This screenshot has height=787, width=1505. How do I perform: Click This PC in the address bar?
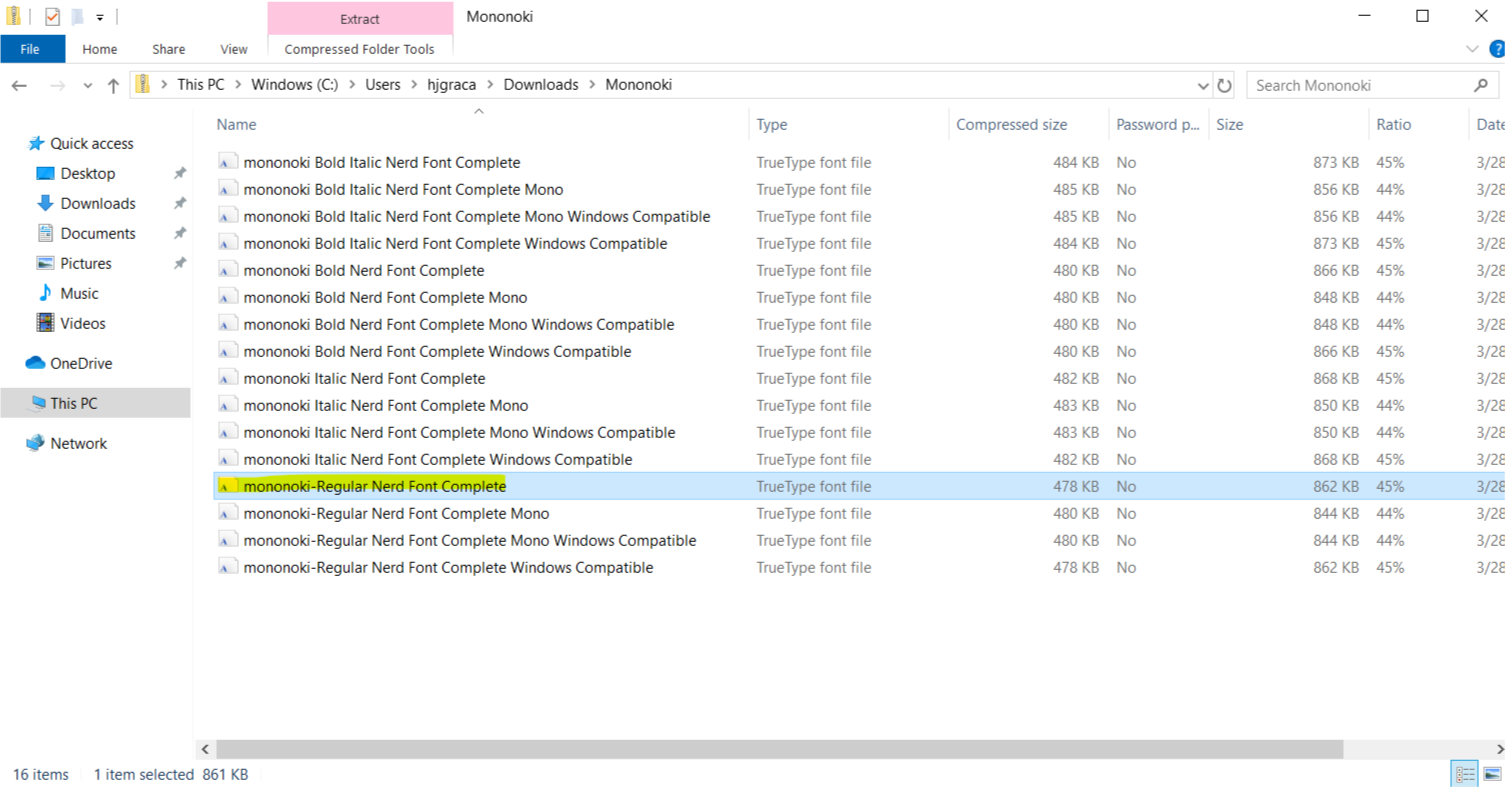[201, 85]
